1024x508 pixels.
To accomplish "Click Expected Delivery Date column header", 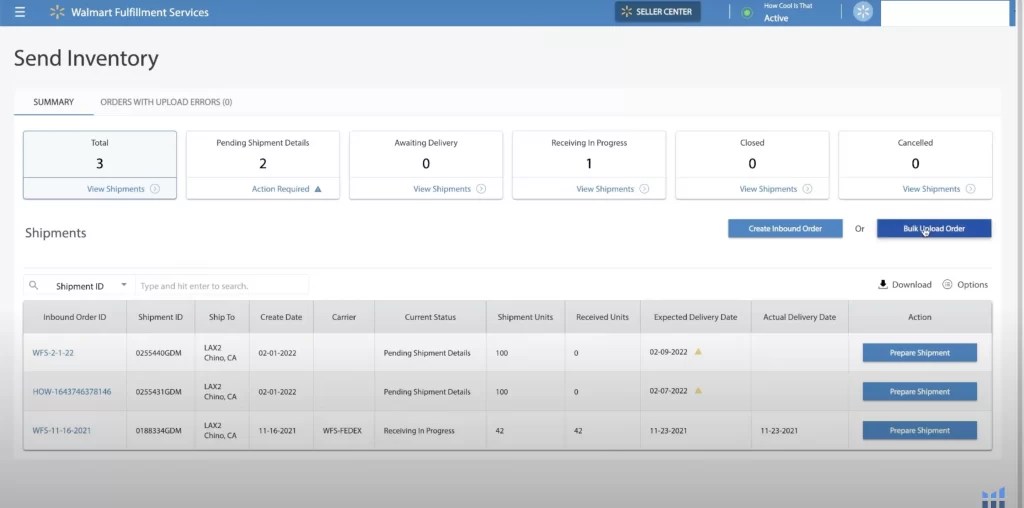I will pyautogui.click(x=696, y=317).
